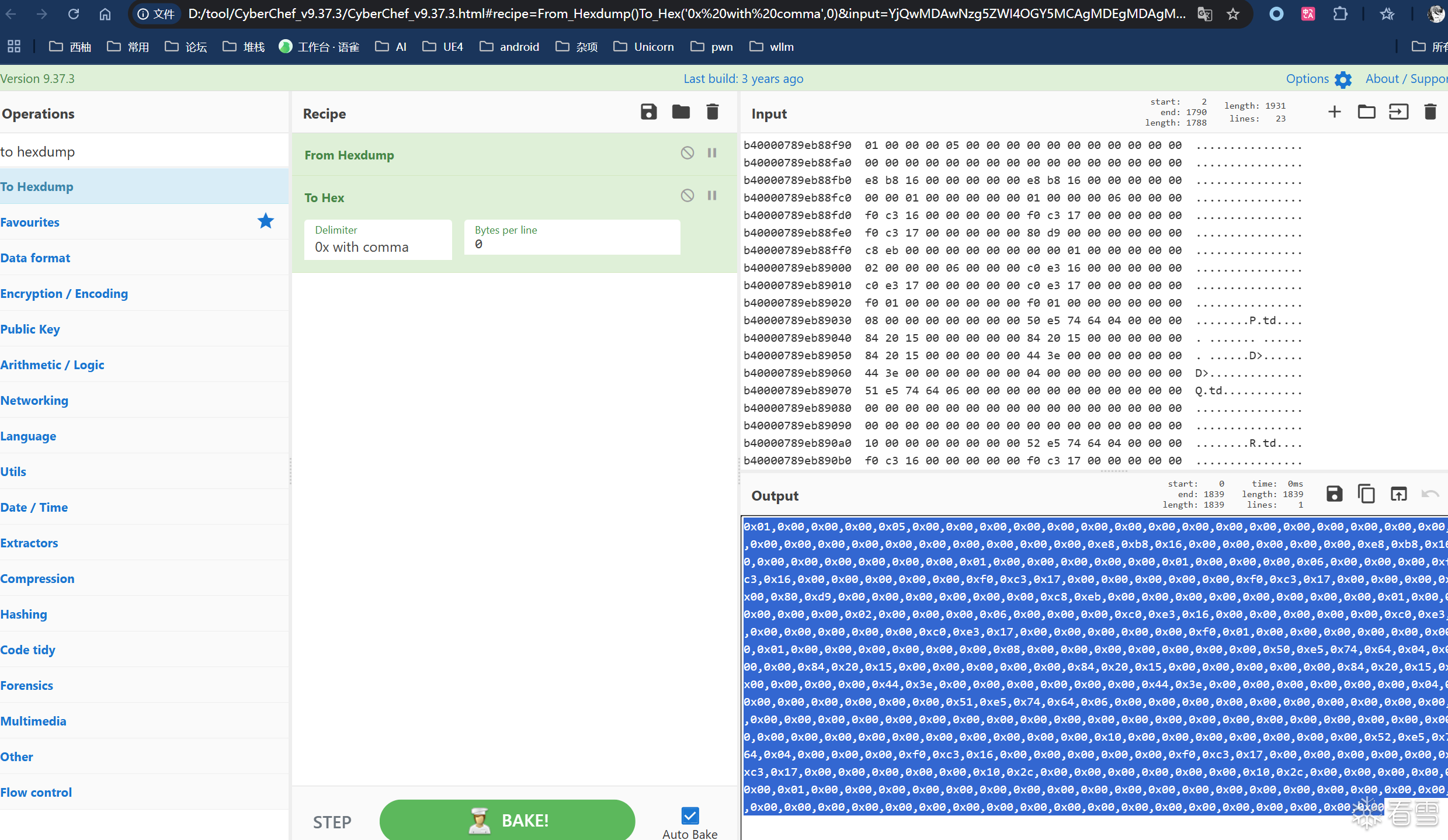Screen dimensions: 1448x840
Task: Toggle the Auto Bake checkbox
Action: (690, 815)
